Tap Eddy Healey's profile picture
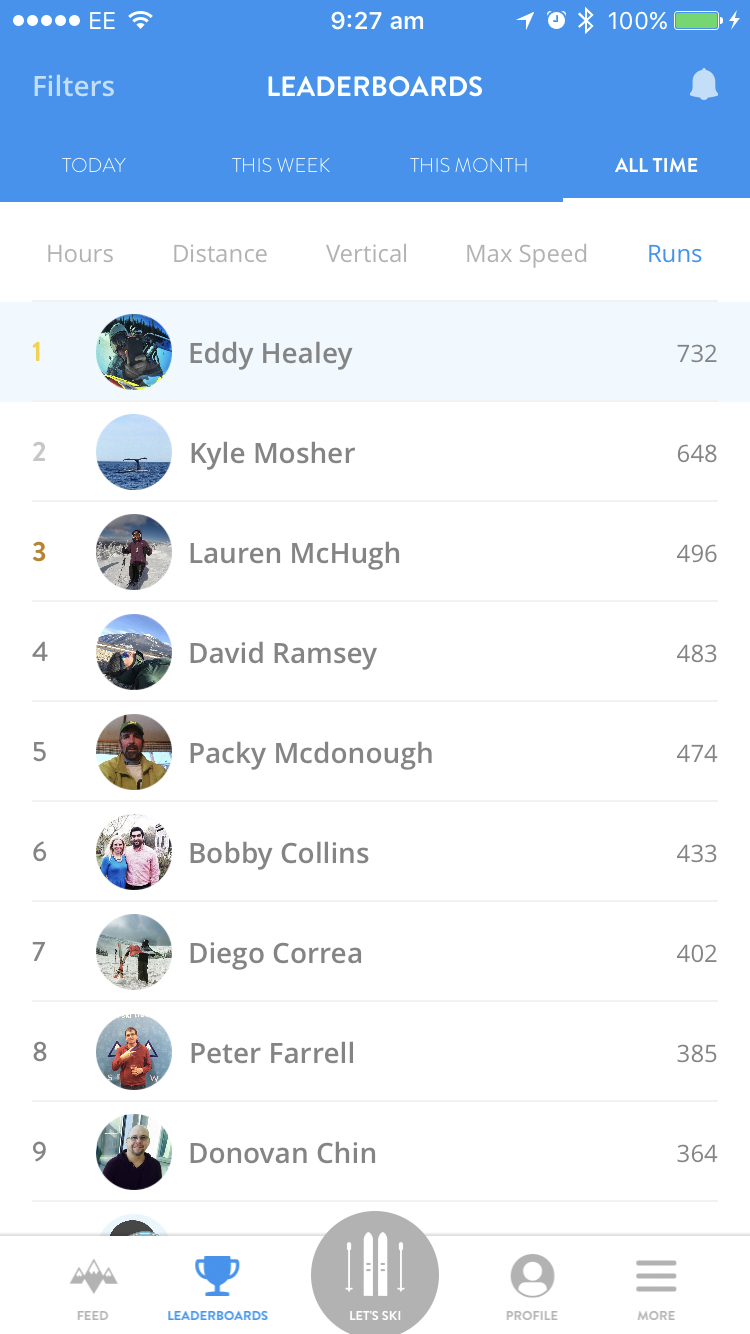The image size is (750, 1334). click(x=134, y=352)
